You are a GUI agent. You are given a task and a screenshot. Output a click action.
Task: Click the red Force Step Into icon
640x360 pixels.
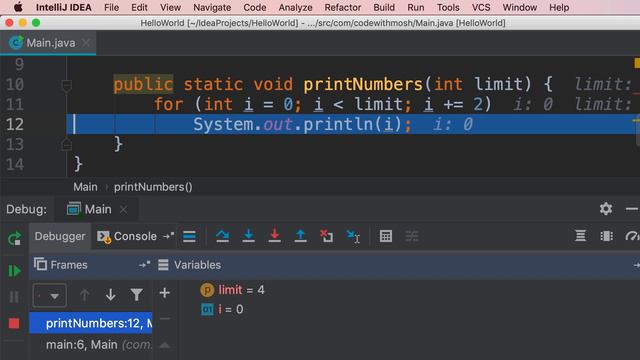tap(274, 236)
